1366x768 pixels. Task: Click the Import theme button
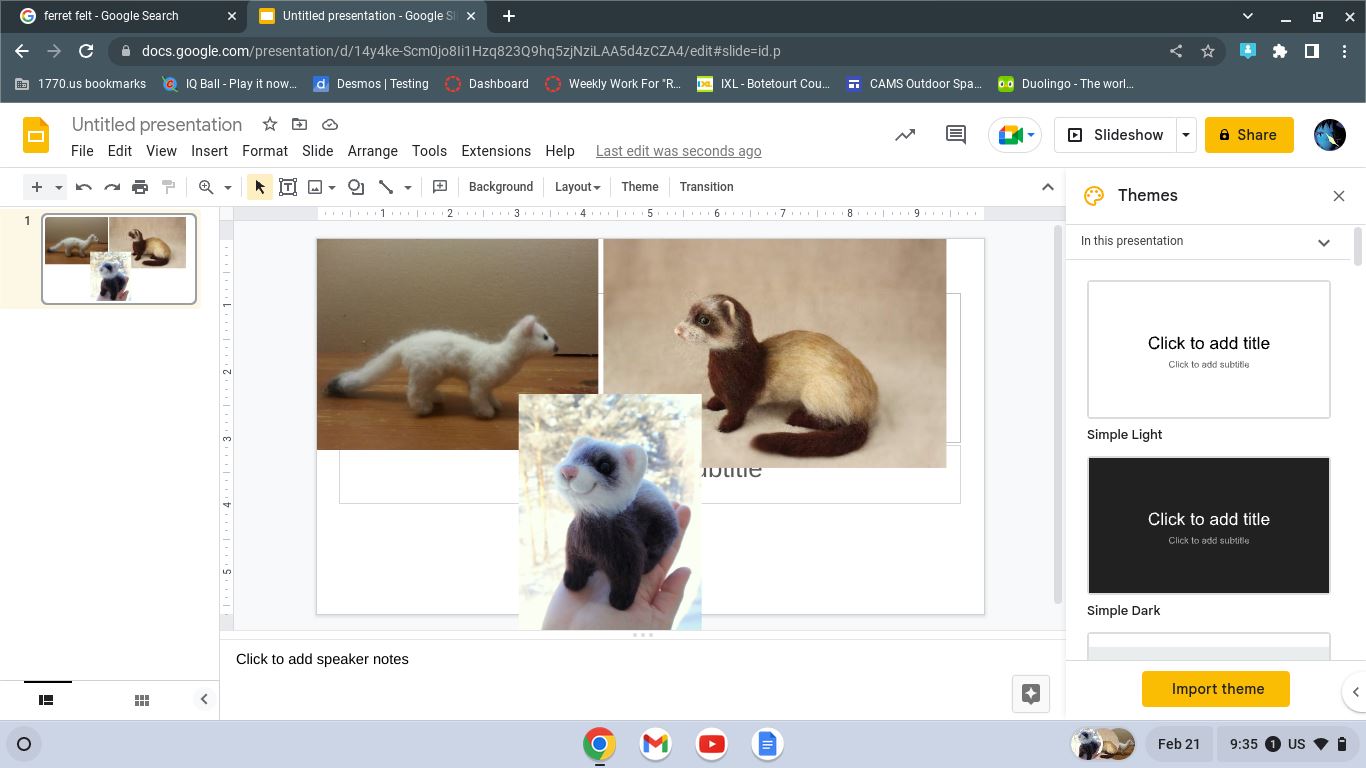1216,689
